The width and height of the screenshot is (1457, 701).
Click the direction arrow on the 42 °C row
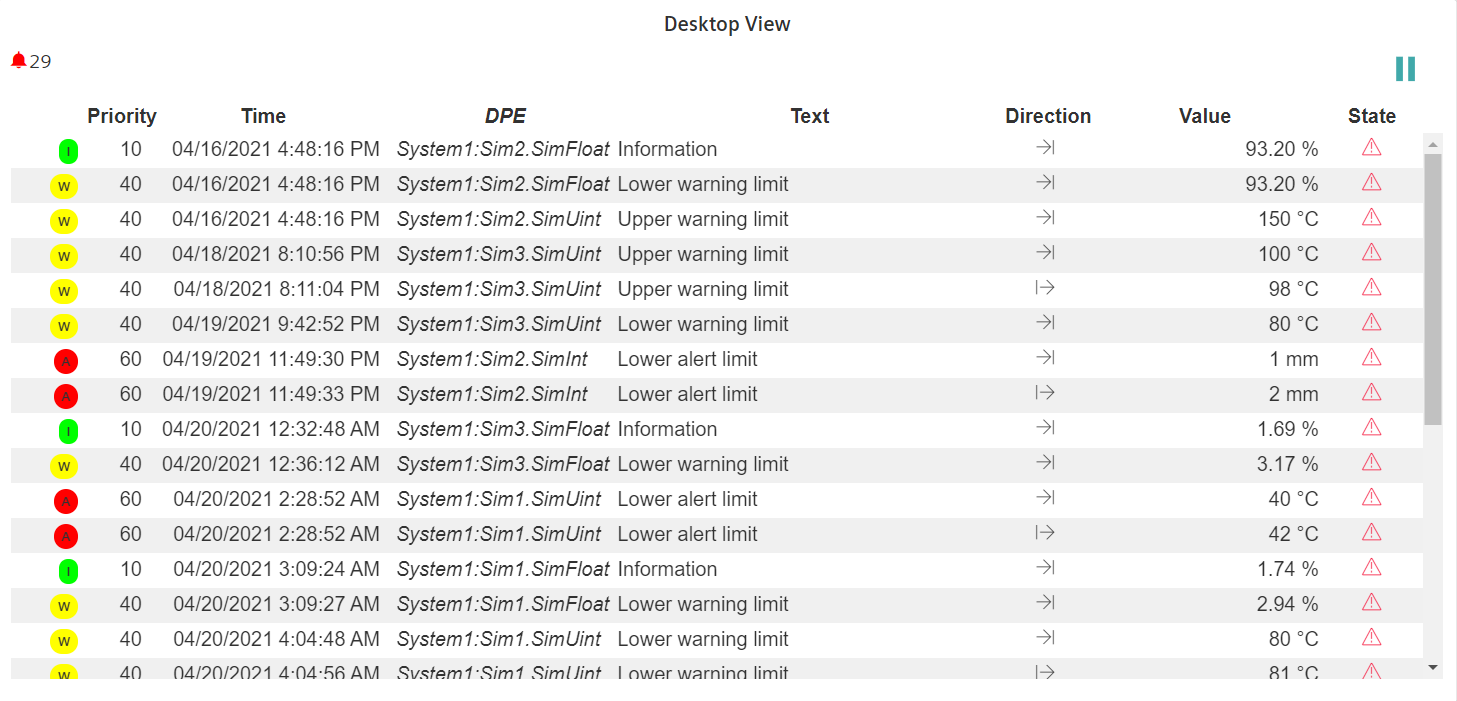tap(1045, 533)
